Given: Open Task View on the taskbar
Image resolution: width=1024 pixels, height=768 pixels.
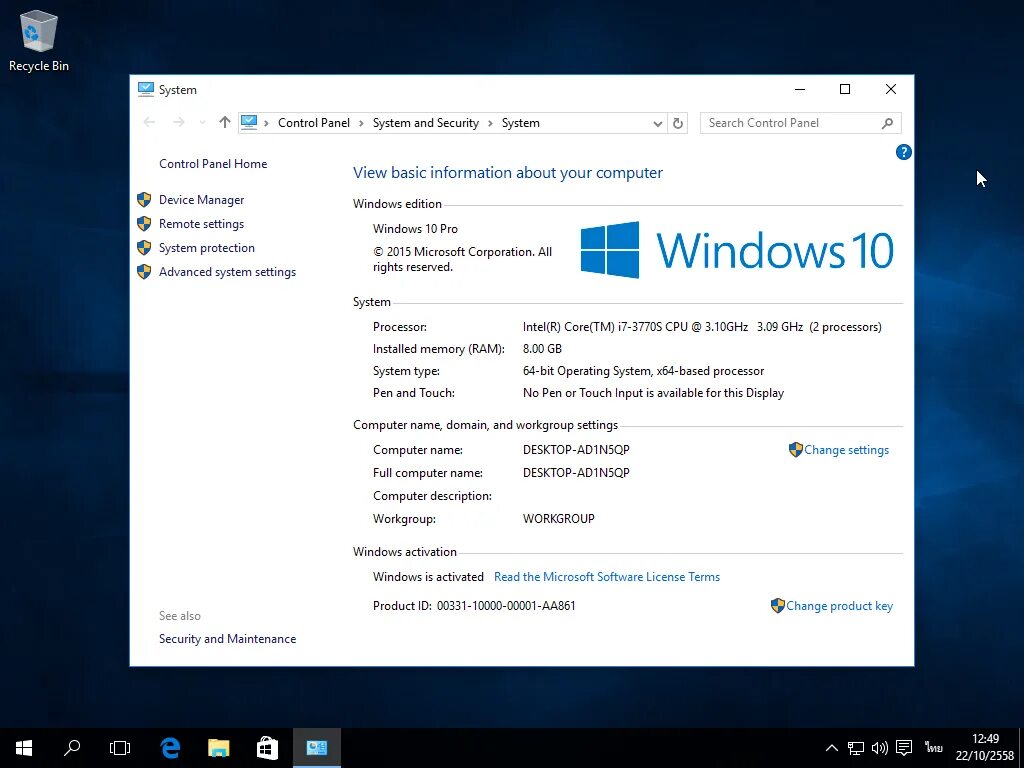Looking at the screenshot, I should click(x=120, y=748).
